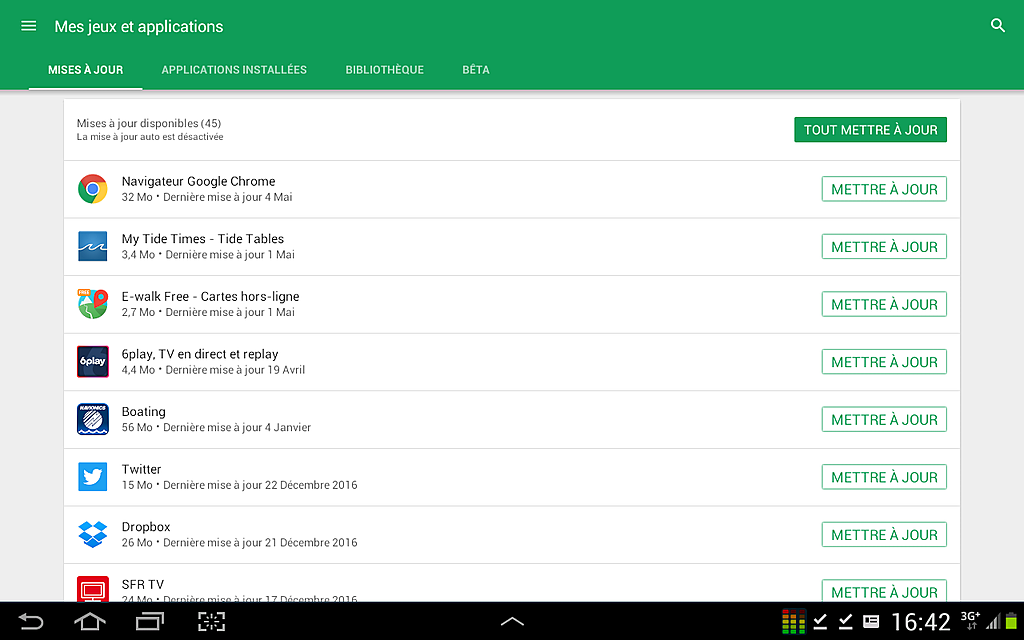Select 'Boating' title text
Screen dimensions: 1024x640
[144, 411]
